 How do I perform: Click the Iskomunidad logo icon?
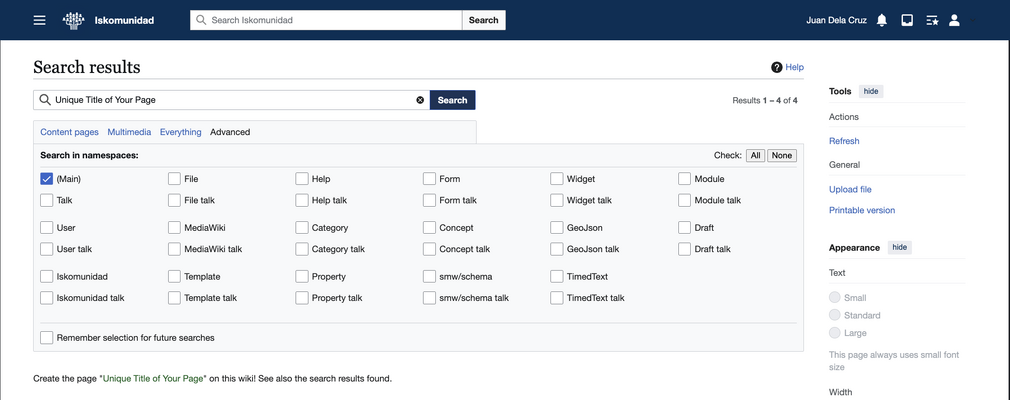tap(73, 20)
